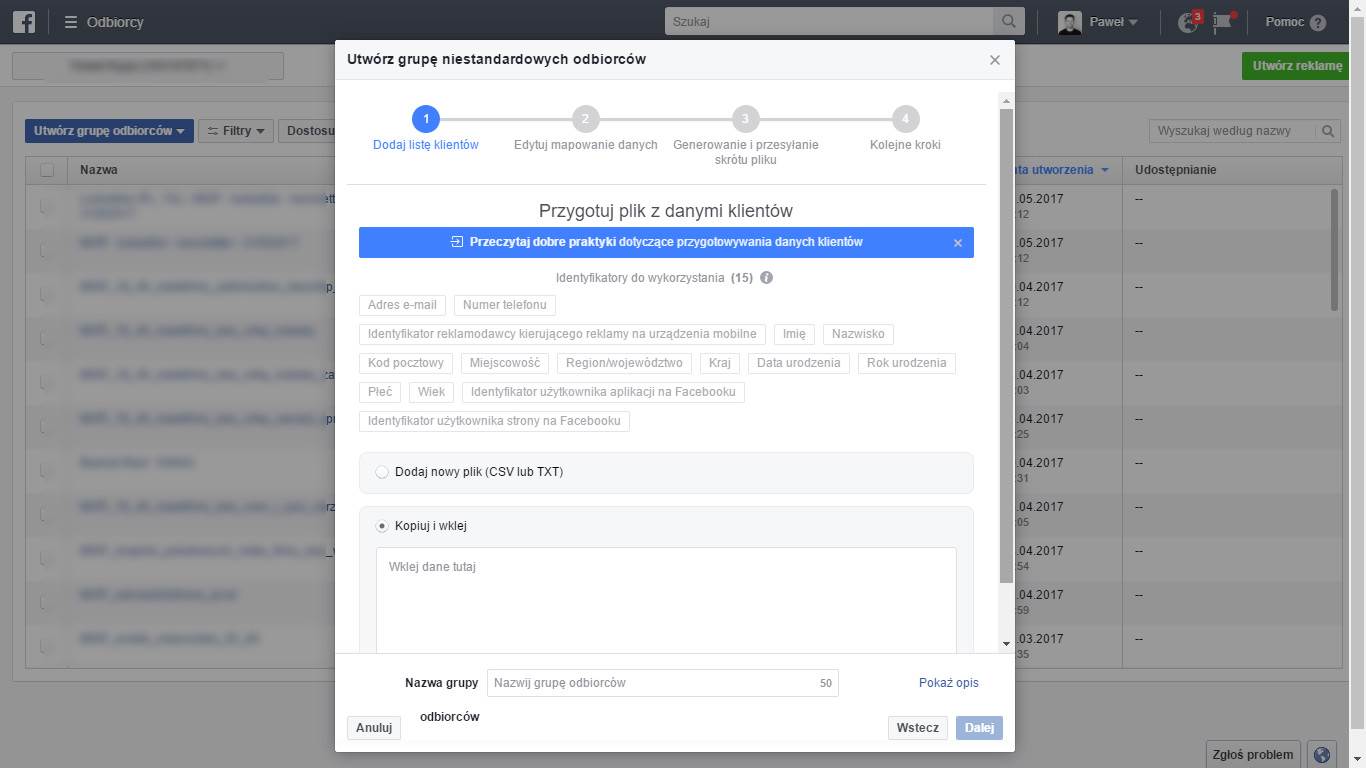This screenshot has width=1366, height=768.
Task: Open the globe notifications icon
Action: point(1188,22)
